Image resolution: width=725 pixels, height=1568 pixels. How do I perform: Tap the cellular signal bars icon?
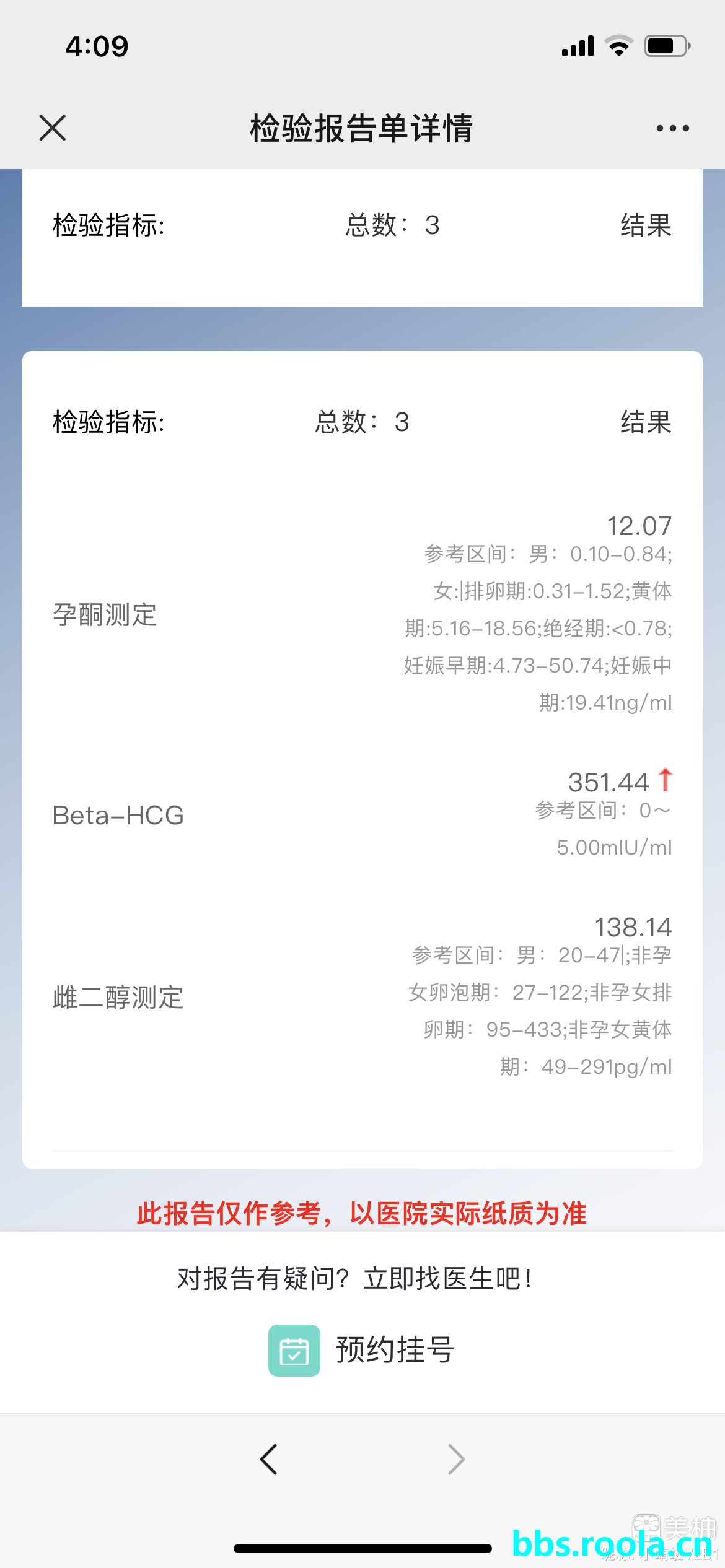[x=578, y=46]
